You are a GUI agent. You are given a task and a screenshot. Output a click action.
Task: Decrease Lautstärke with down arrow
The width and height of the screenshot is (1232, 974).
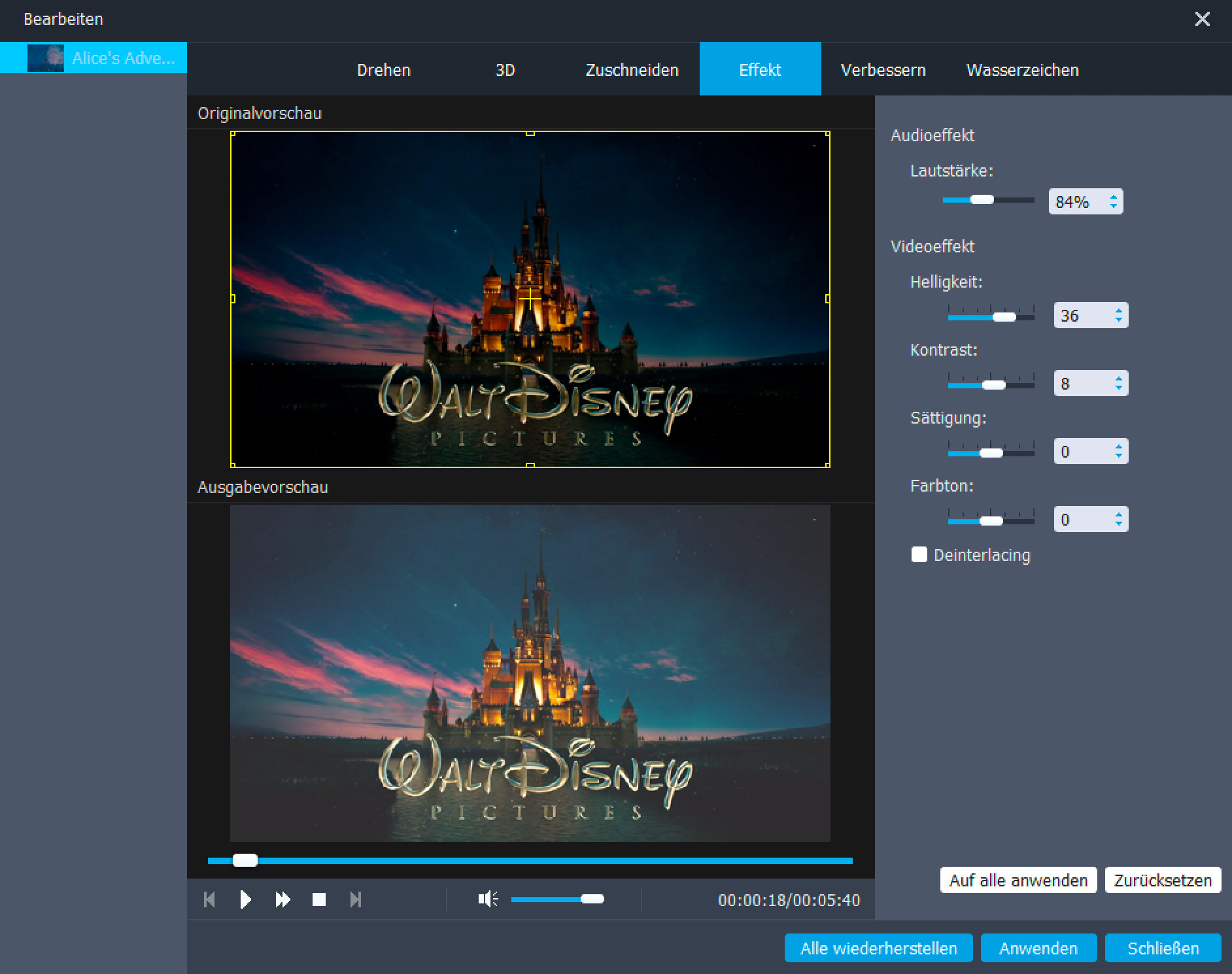point(1113,207)
